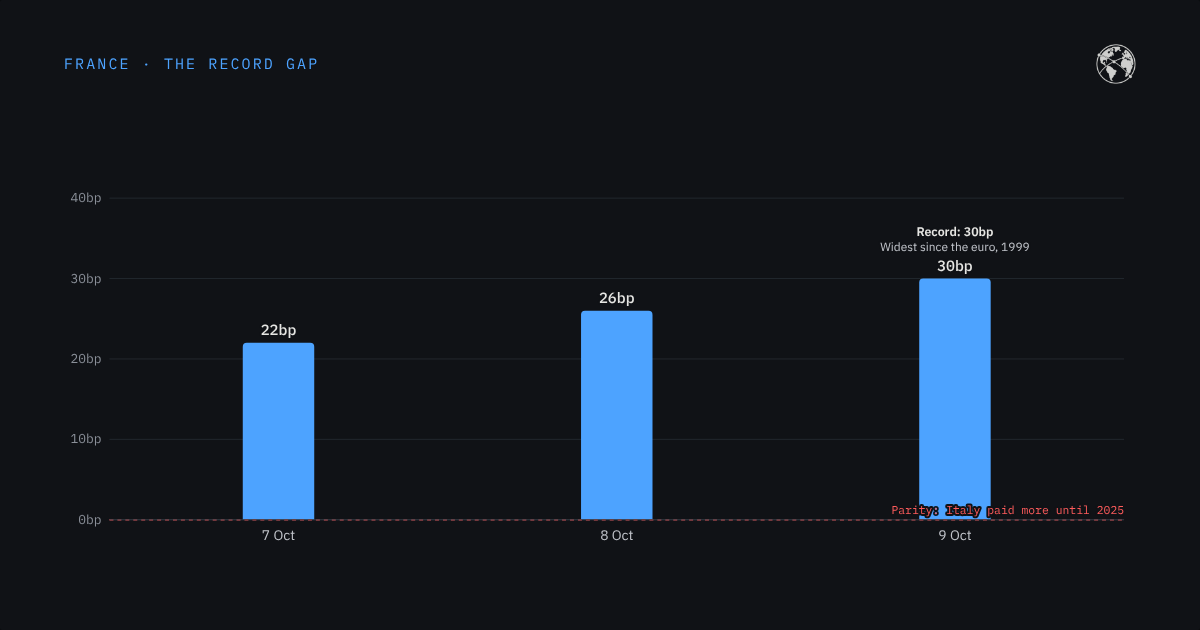The image size is (1200, 630).
Task: Click the '8 Oct' x-axis label
Action: (617, 536)
